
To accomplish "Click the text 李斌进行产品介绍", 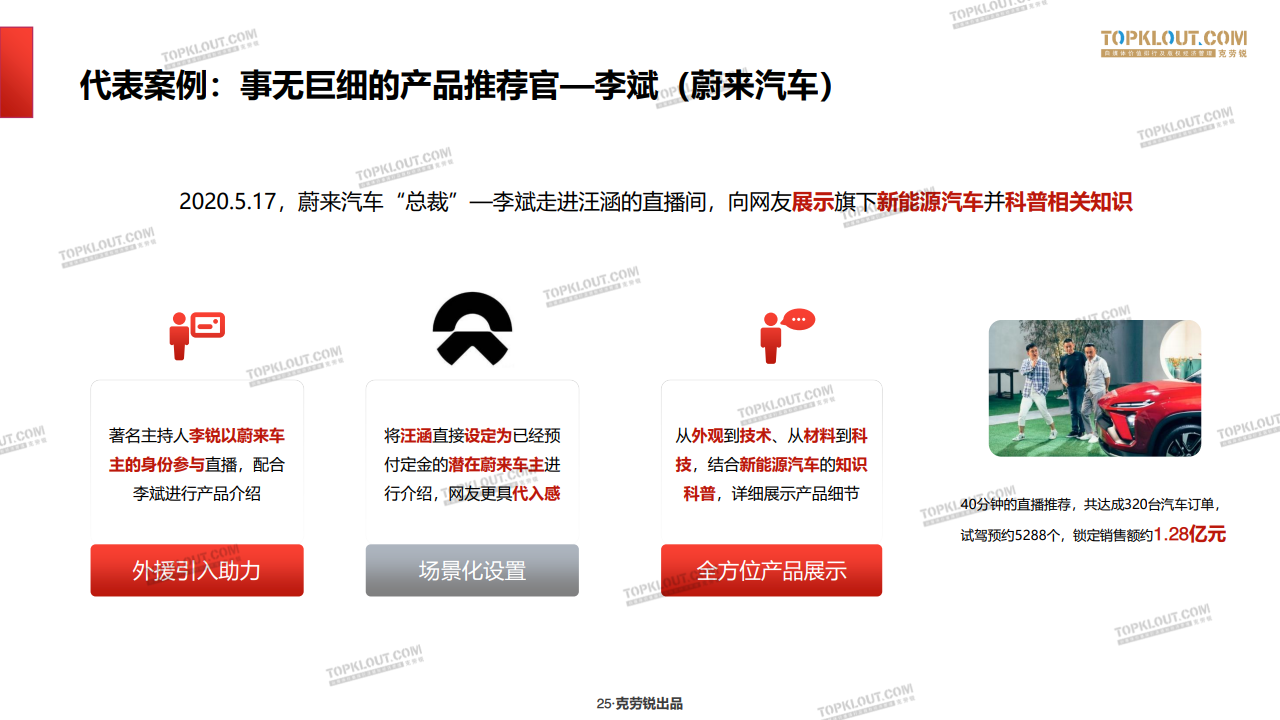I will (197, 493).
